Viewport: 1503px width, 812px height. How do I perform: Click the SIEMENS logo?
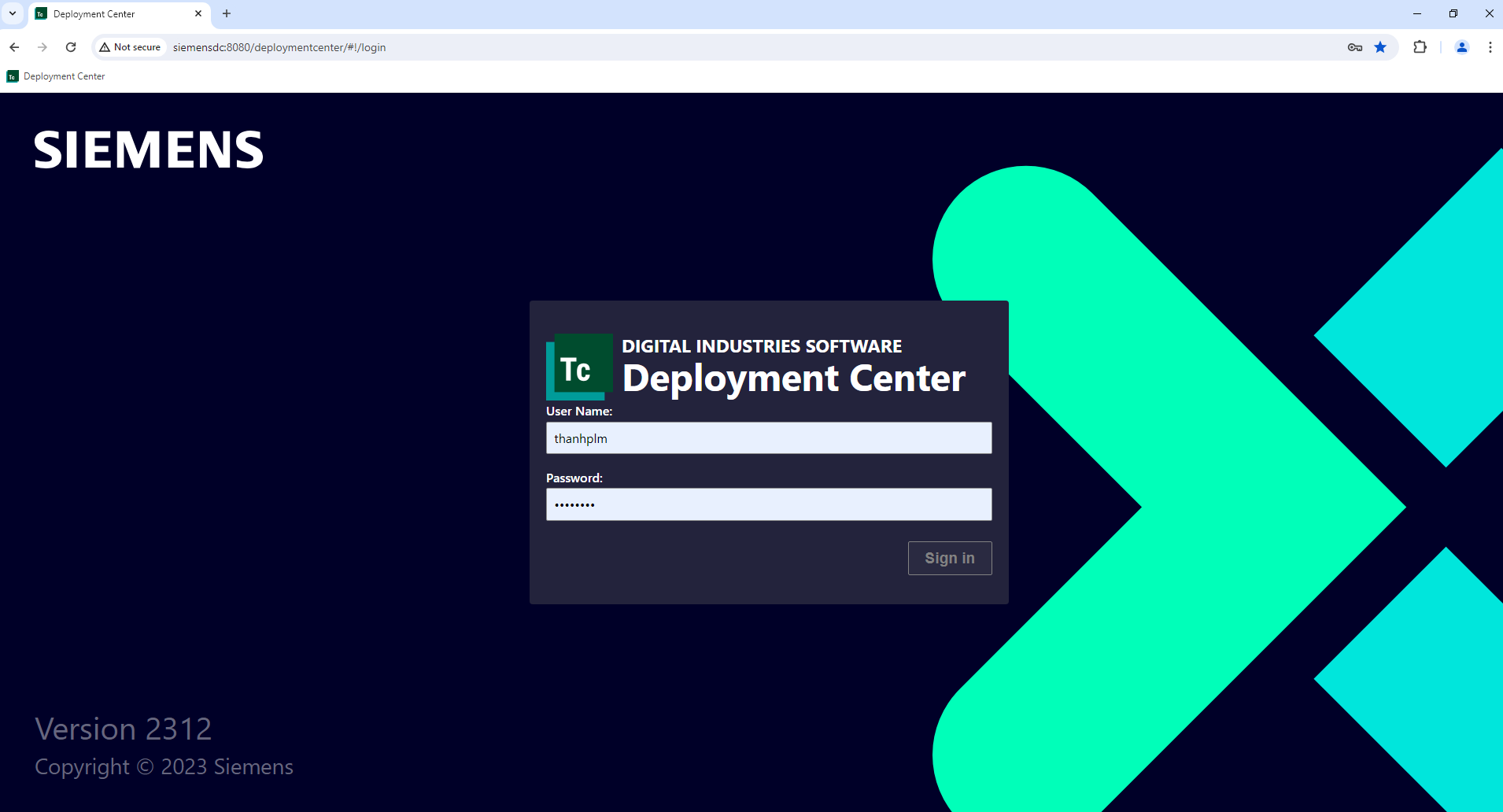coord(149,150)
